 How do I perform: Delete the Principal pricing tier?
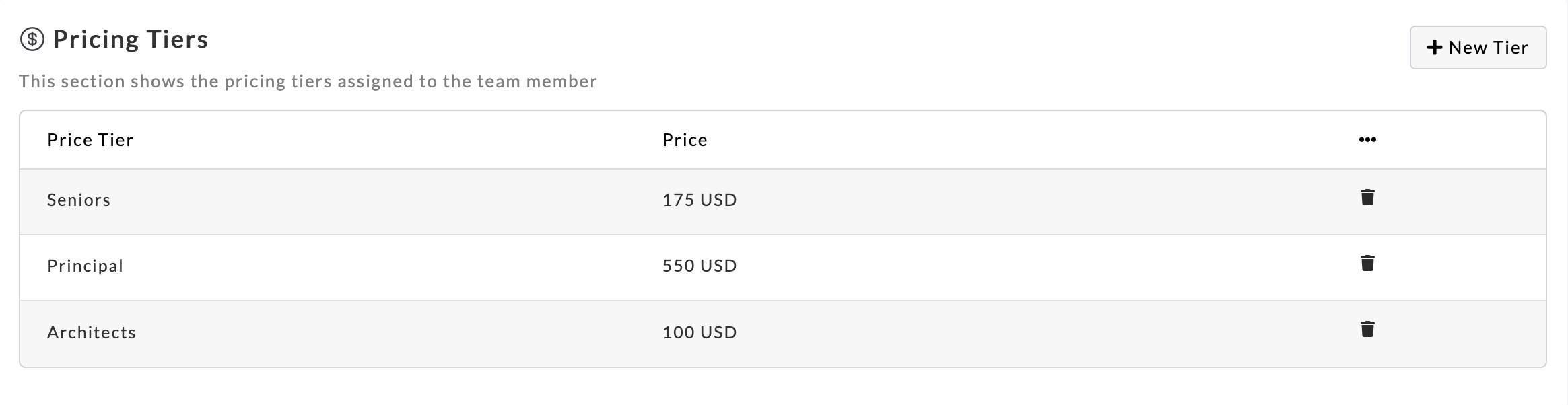tap(1367, 264)
